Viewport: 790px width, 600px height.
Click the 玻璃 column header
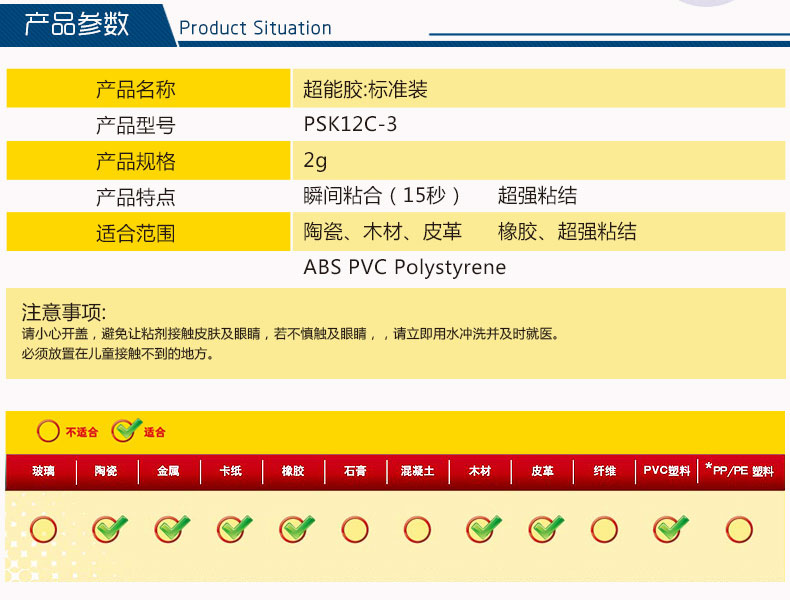(43, 471)
